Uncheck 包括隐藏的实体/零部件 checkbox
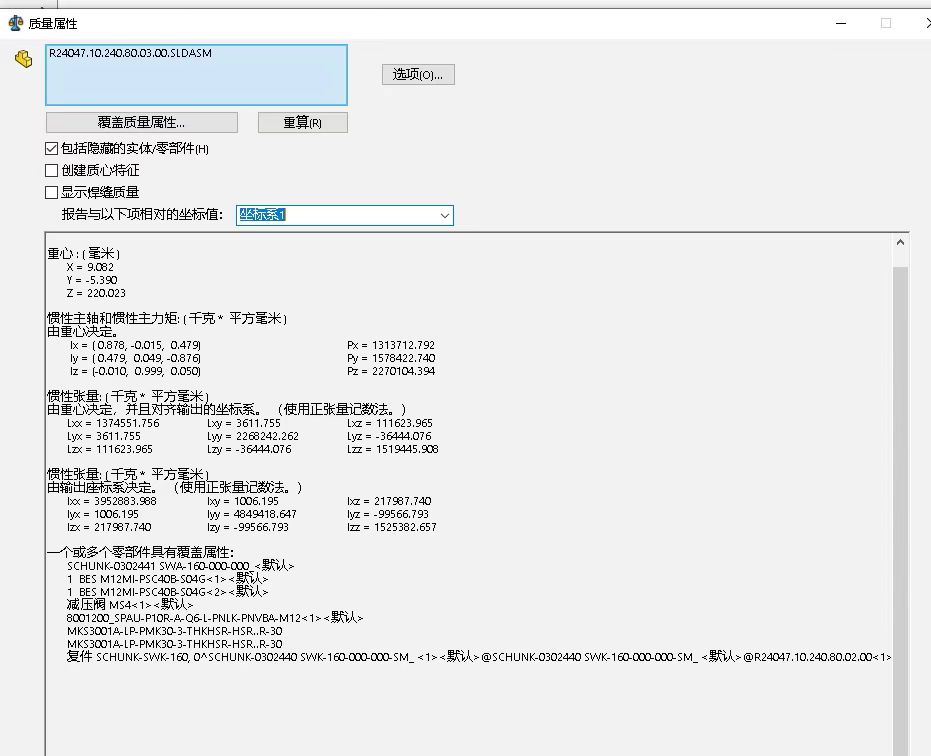 click(52, 148)
